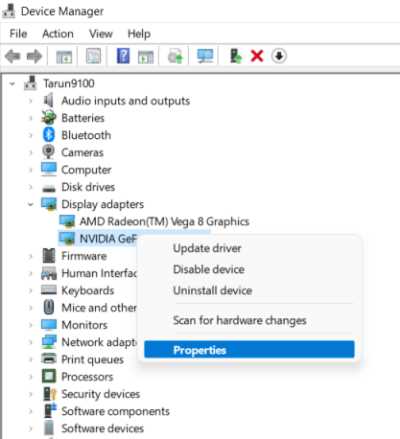400x439 pixels.
Task: Select the Keyboards text label
Action: 88,290
